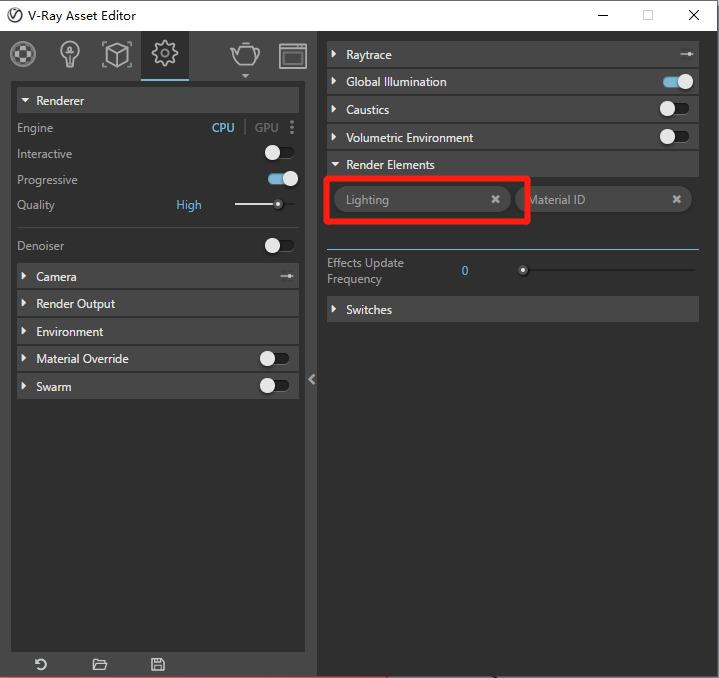Turn on the Swarm switch
The width and height of the screenshot is (719, 678).
[274, 386]
